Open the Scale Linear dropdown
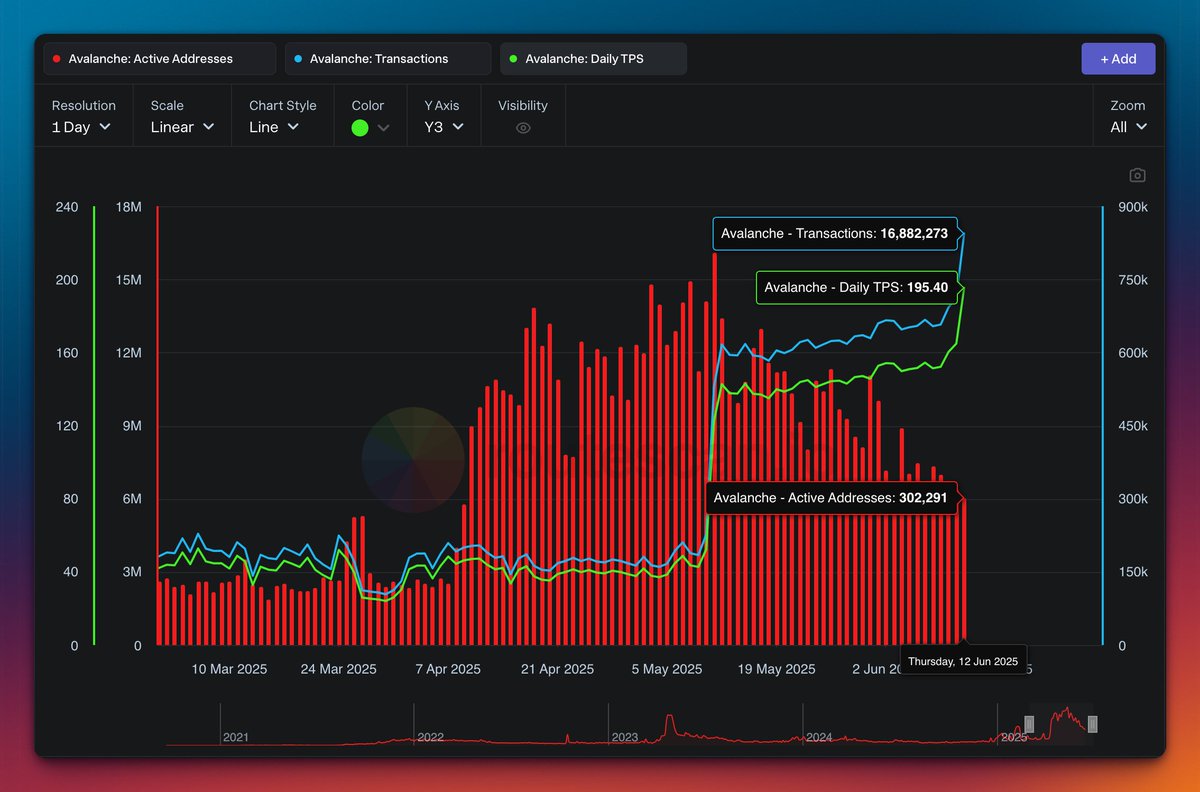Screen dimensions: 1200x792 click(183, 127)
